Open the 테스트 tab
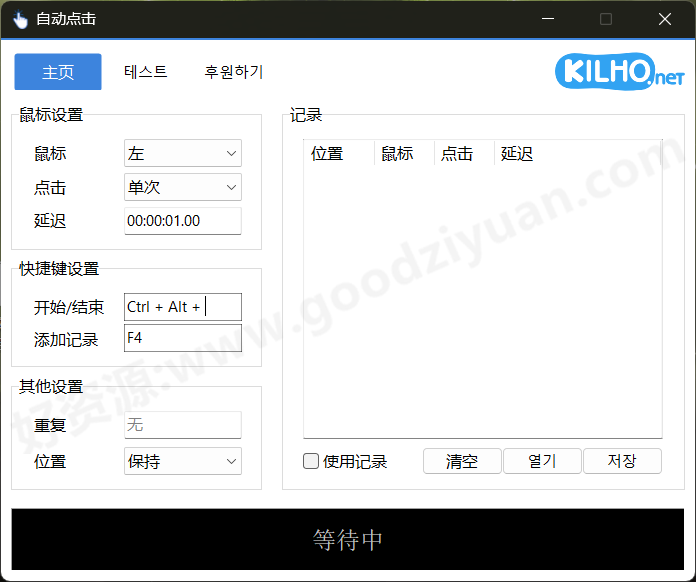The image size is (696, 582). 146,71
